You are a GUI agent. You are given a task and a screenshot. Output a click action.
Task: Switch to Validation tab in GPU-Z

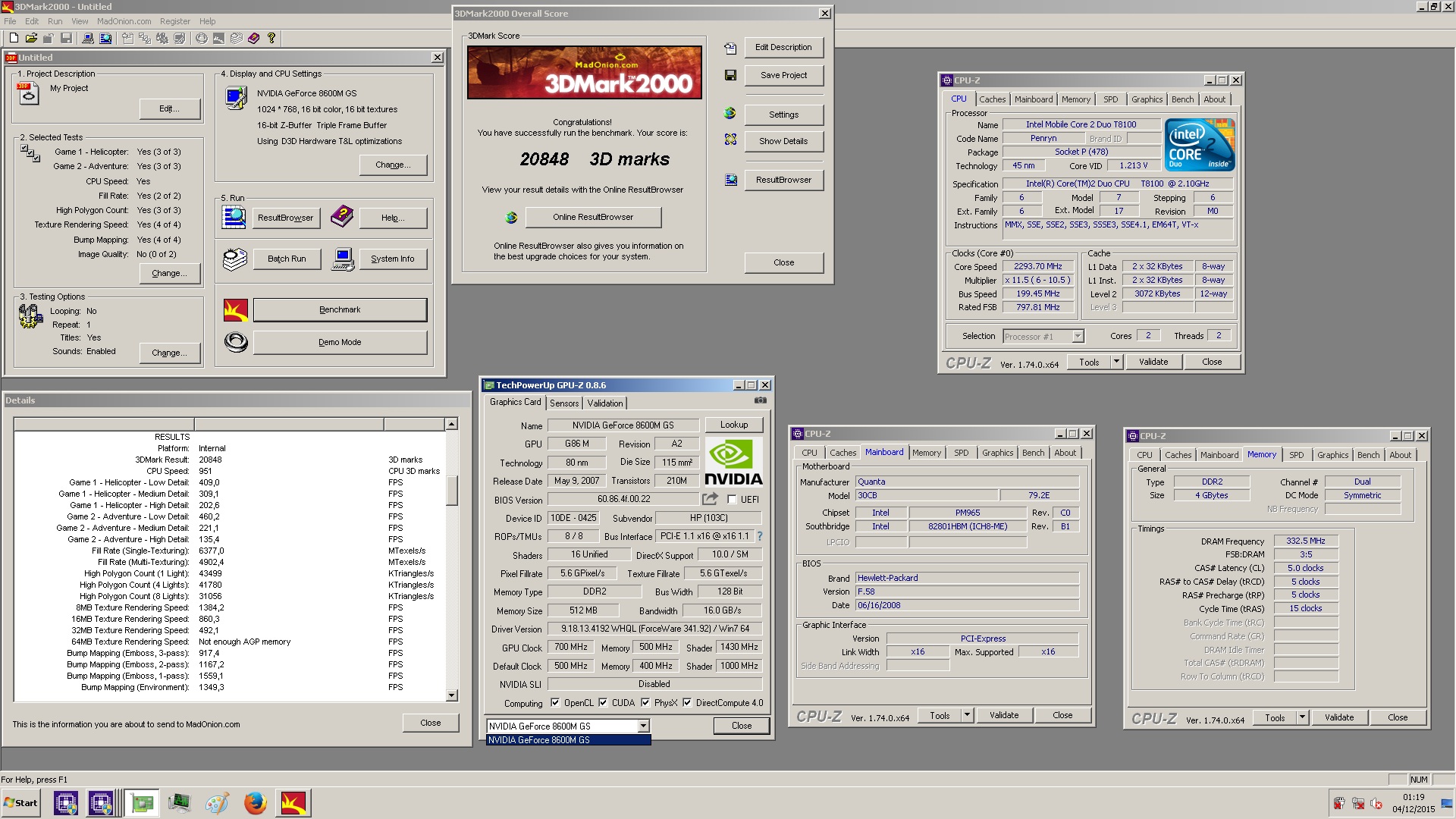click(x=605, y=403)
